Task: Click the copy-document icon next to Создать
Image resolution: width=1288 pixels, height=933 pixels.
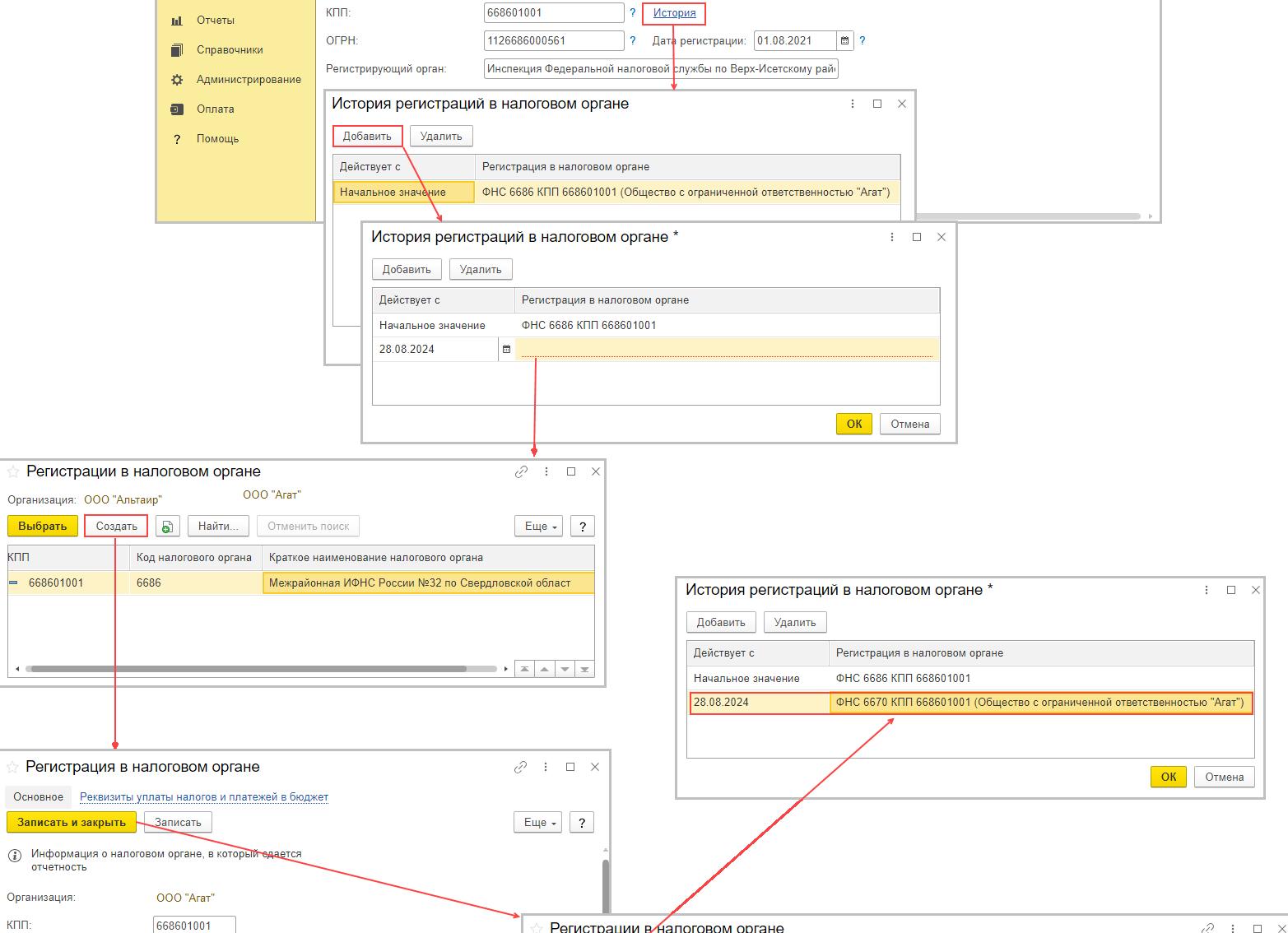Action: [167, 526]
